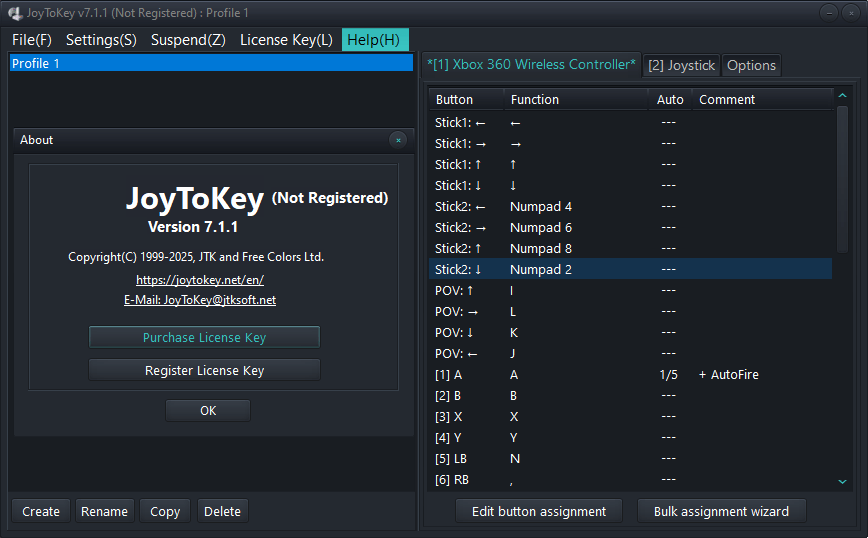
Task: Switch to the [2] Joystick tab
Action: click(681, 65)
